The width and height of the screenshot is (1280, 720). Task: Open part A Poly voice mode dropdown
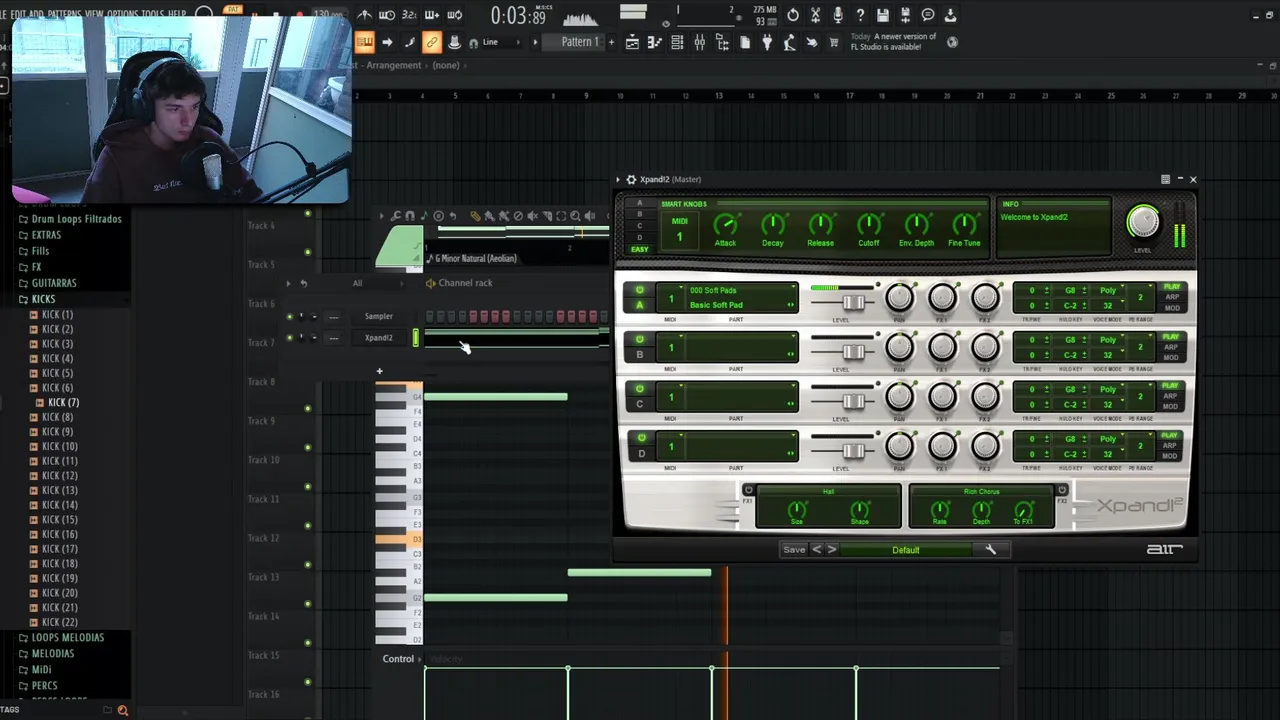1108,290
